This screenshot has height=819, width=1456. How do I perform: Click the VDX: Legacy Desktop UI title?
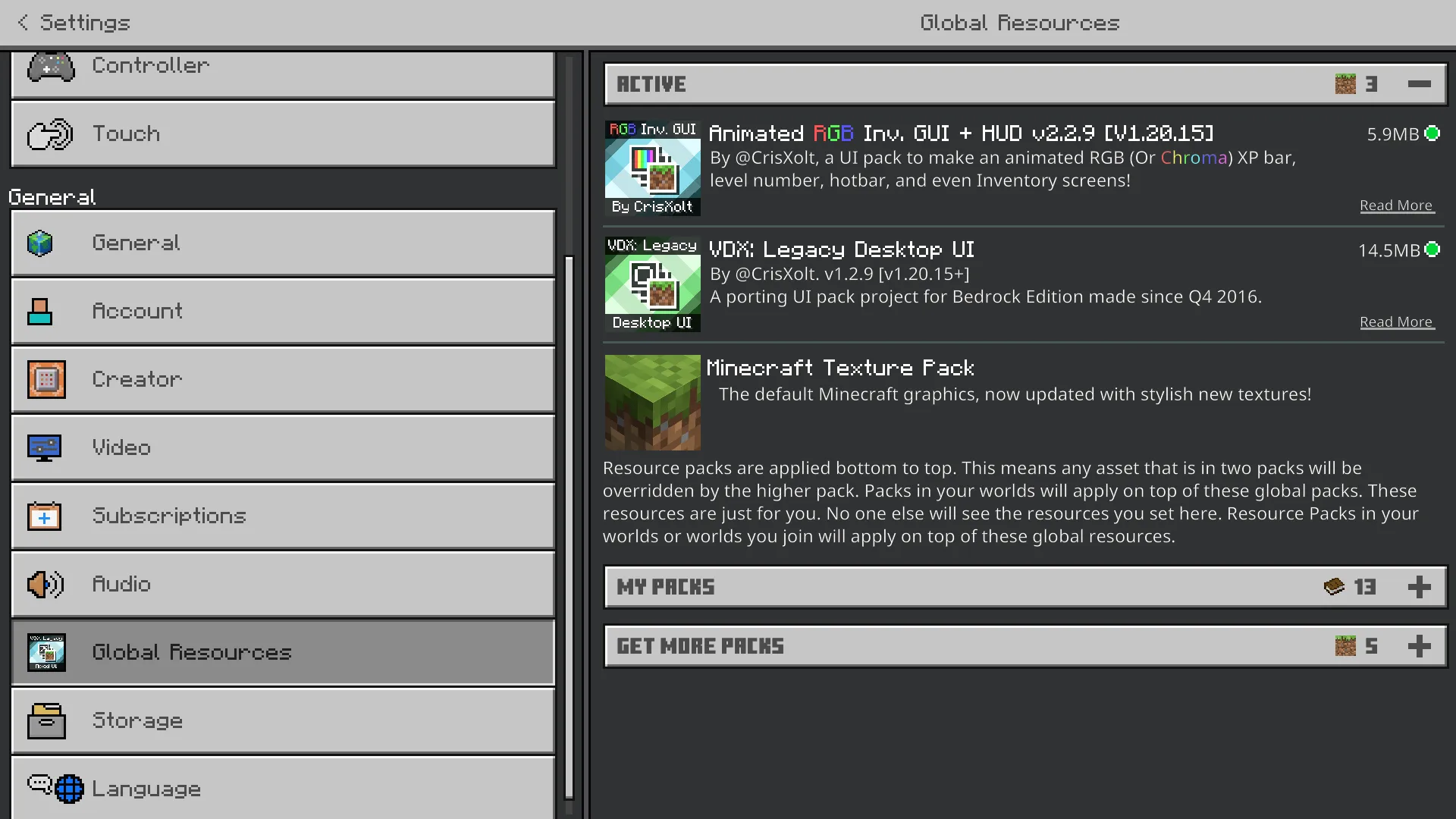(841, 249)
